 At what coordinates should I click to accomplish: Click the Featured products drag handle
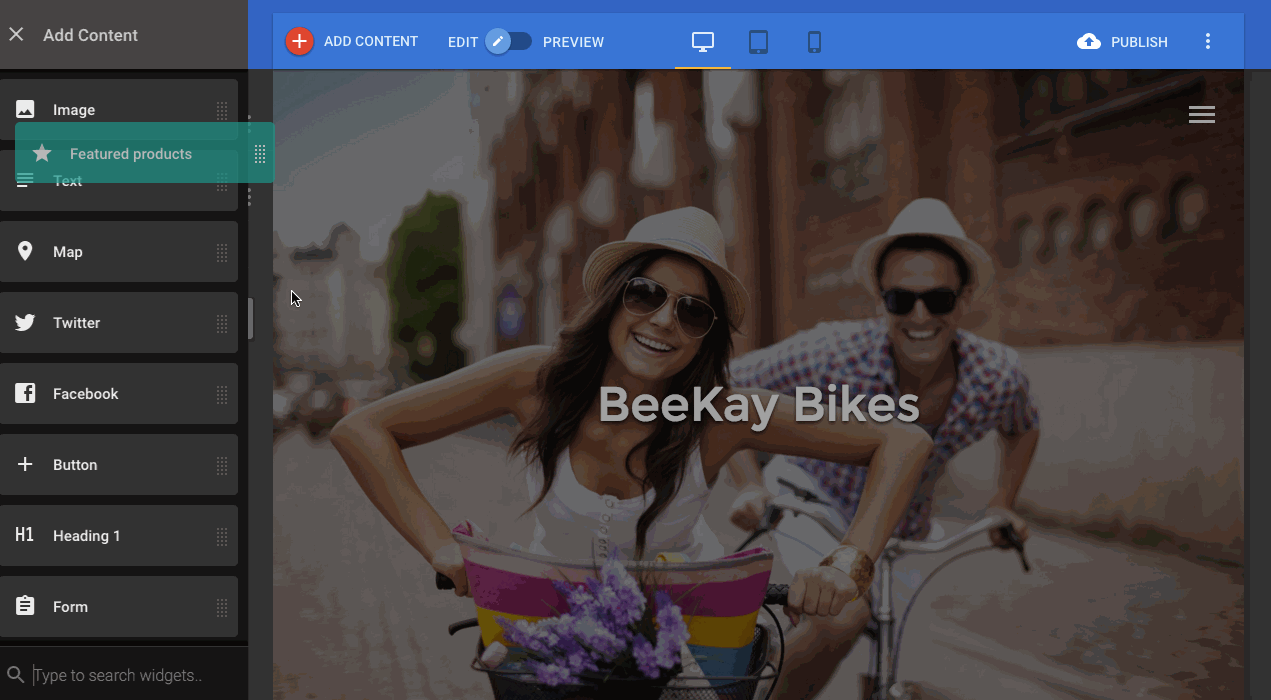coord(259,154)
